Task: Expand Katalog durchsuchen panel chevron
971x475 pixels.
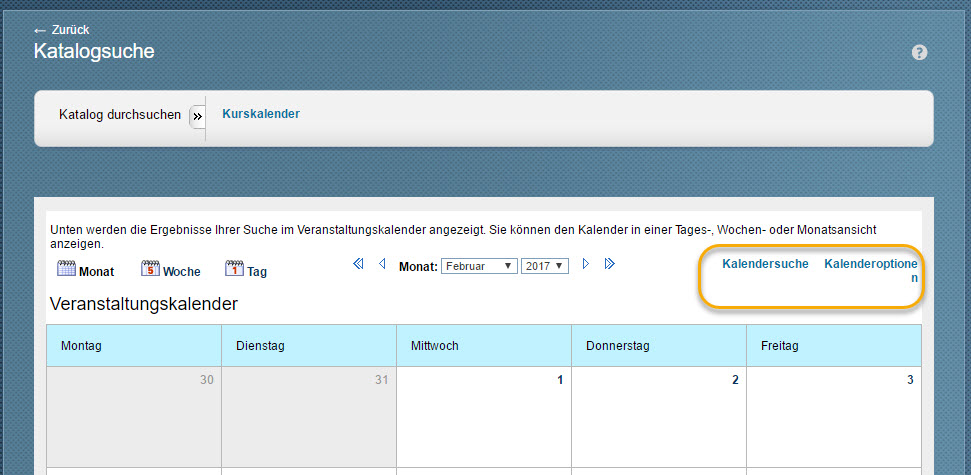Action: pos(197,116)
